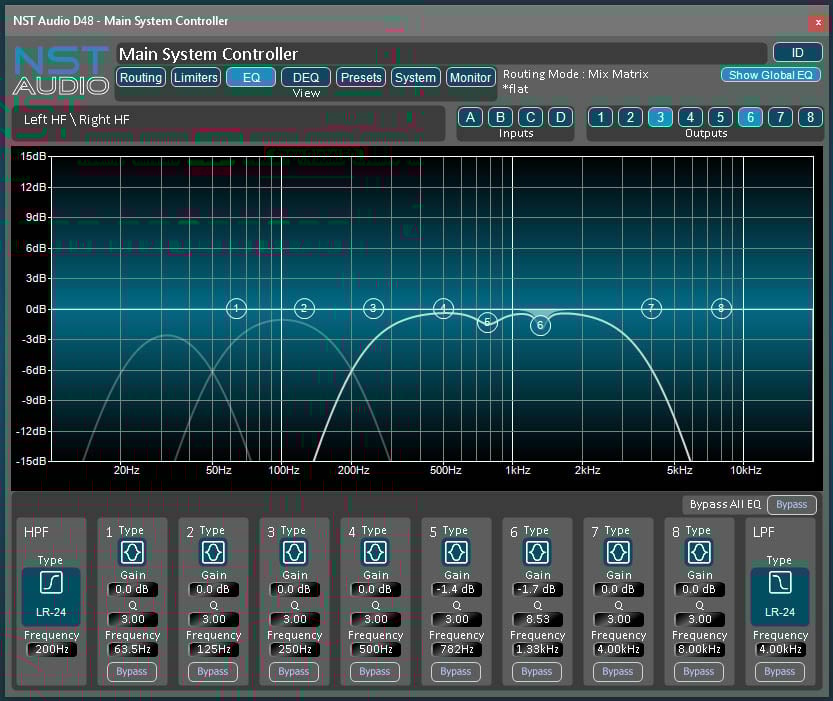Bypass EQ band 5
Viewport: 833px width, 701px height.
[456, 672]
